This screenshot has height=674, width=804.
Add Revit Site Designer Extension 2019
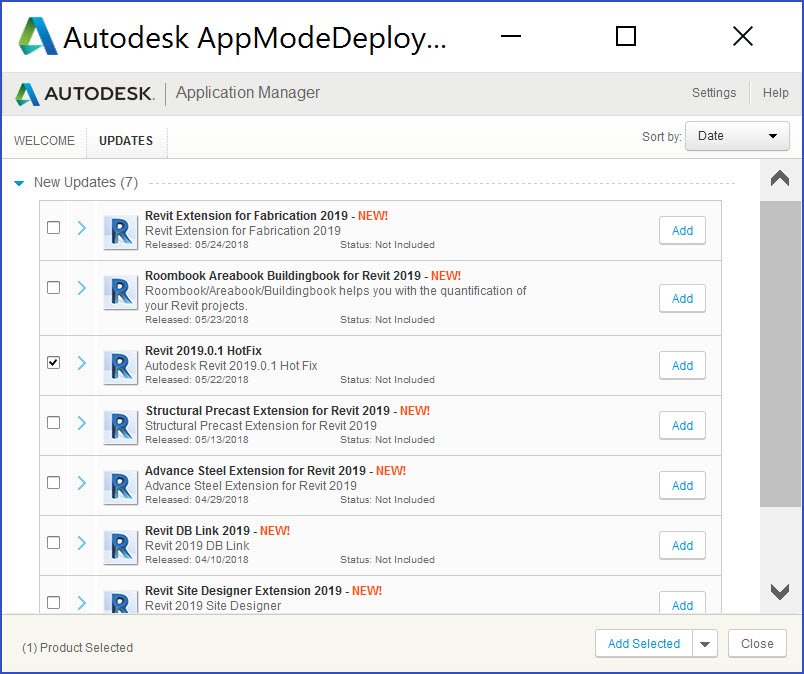682,604
